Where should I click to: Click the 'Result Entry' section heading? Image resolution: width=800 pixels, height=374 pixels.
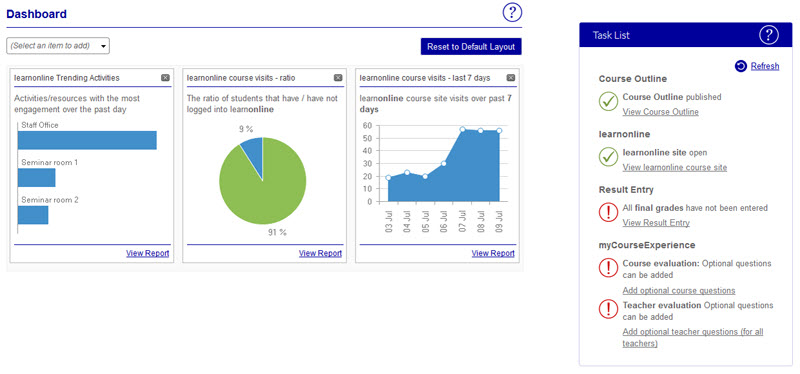626,190
